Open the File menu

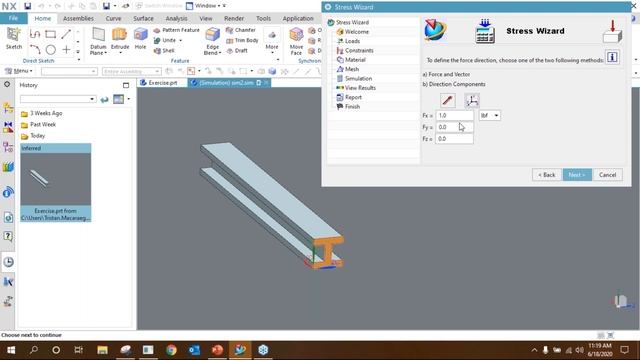pos(13,18)
